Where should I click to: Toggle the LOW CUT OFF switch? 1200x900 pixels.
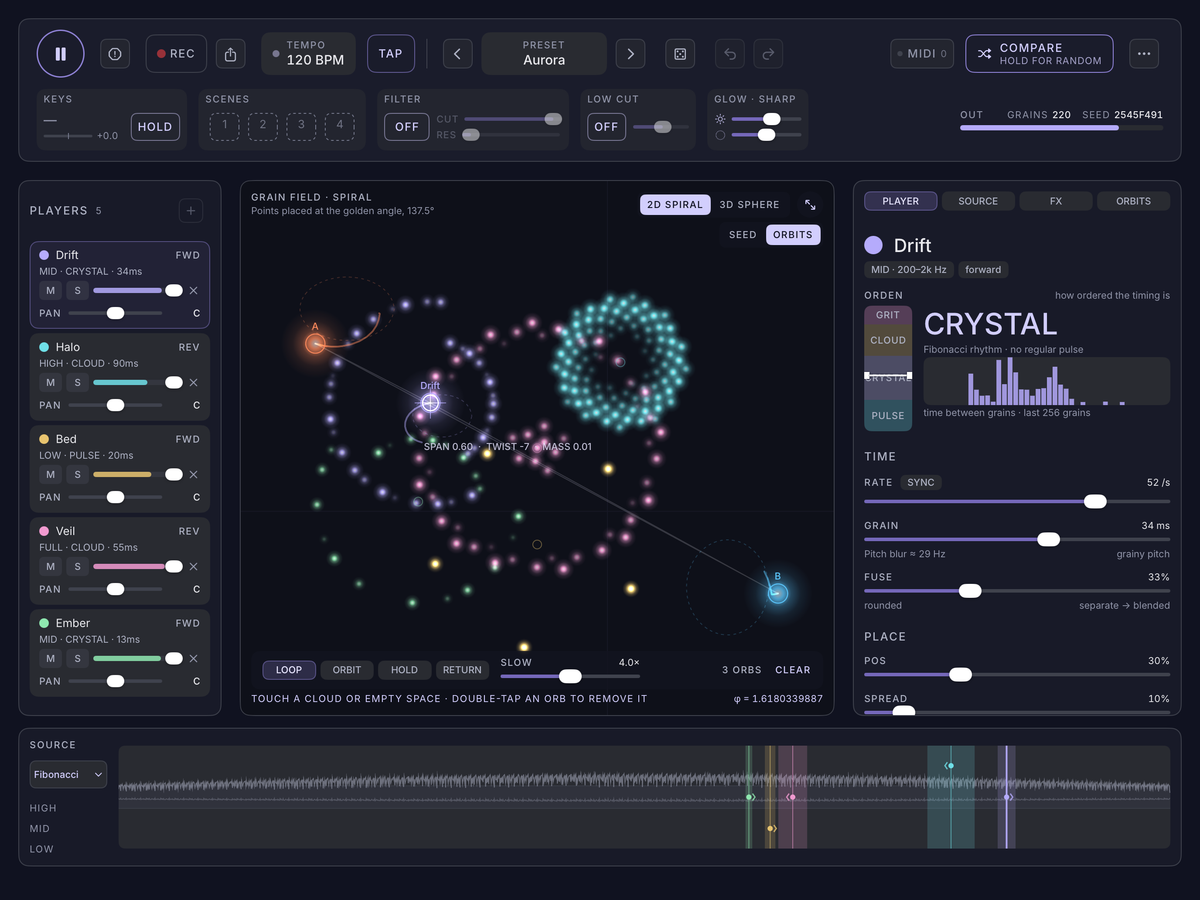coord(607,127)
